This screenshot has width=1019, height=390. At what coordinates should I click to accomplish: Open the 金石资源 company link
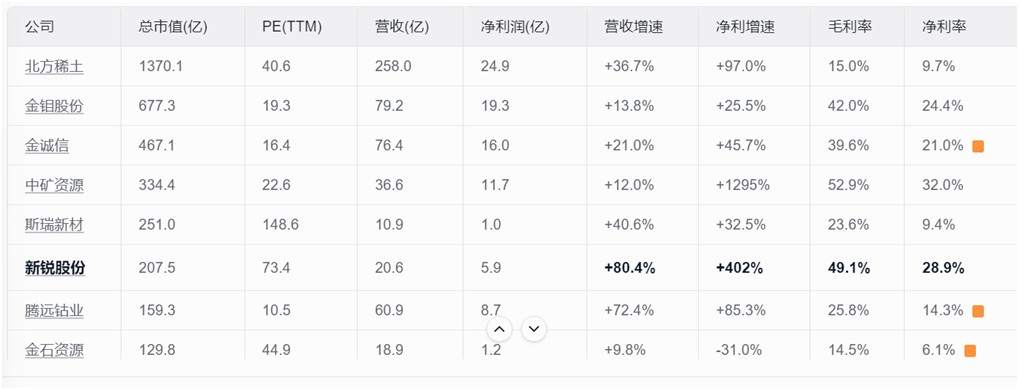point(55,350)
